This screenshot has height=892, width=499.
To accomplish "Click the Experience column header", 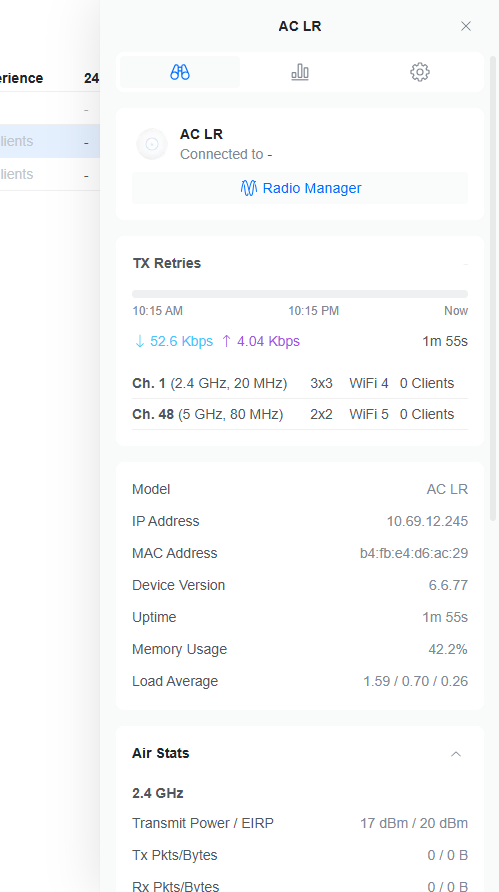I will coord(22,78).
